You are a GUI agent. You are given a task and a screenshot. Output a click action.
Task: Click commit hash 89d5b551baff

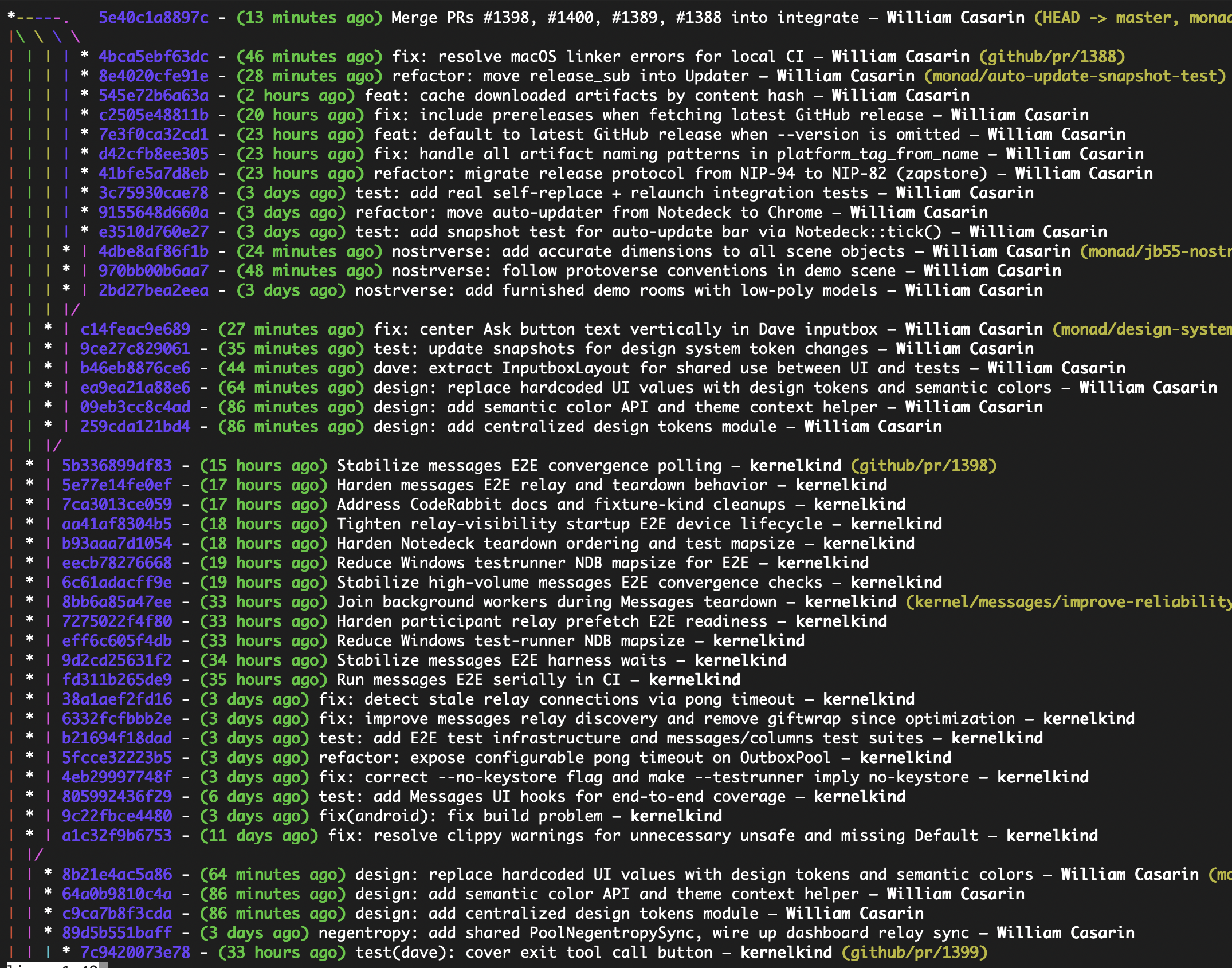pos(116,933)
